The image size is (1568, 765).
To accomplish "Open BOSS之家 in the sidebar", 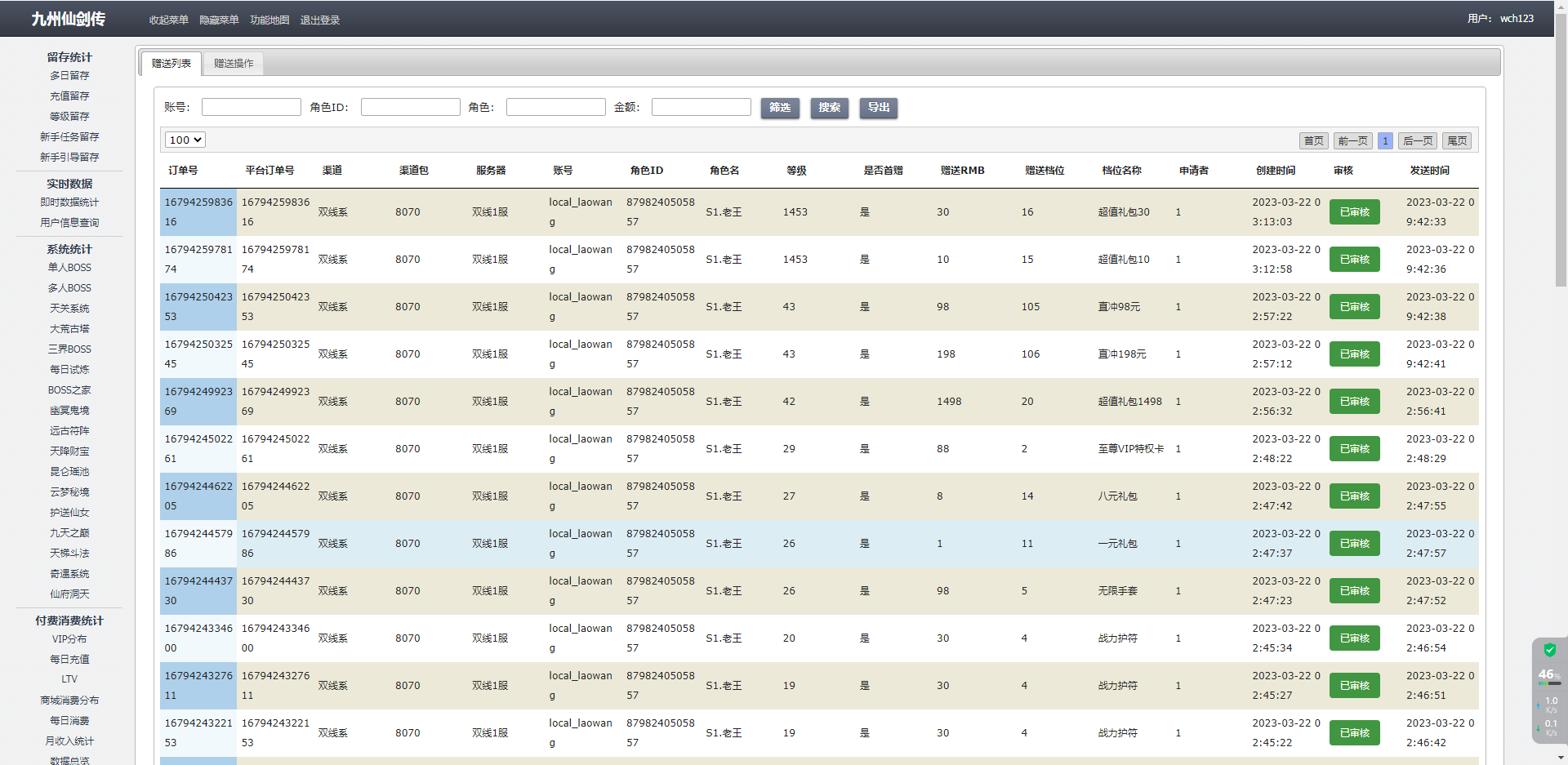I will click(x=69, y=390).
